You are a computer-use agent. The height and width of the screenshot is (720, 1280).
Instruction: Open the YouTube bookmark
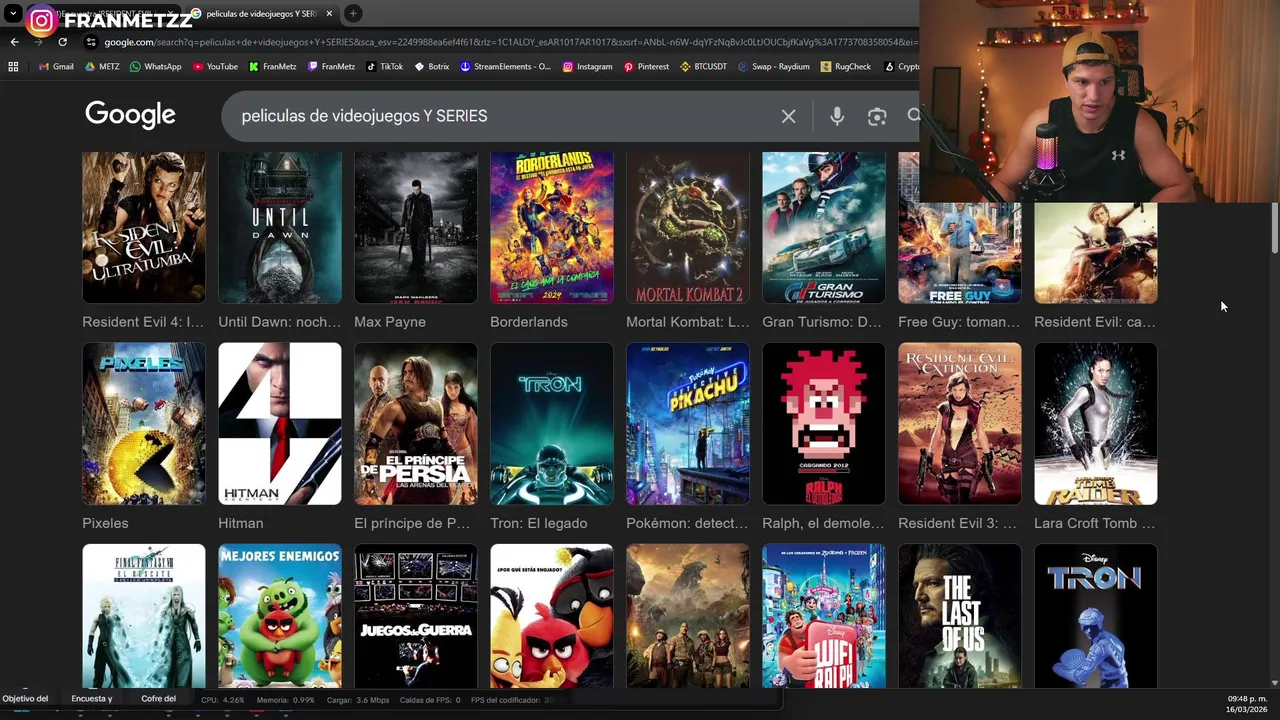[215, 67]
